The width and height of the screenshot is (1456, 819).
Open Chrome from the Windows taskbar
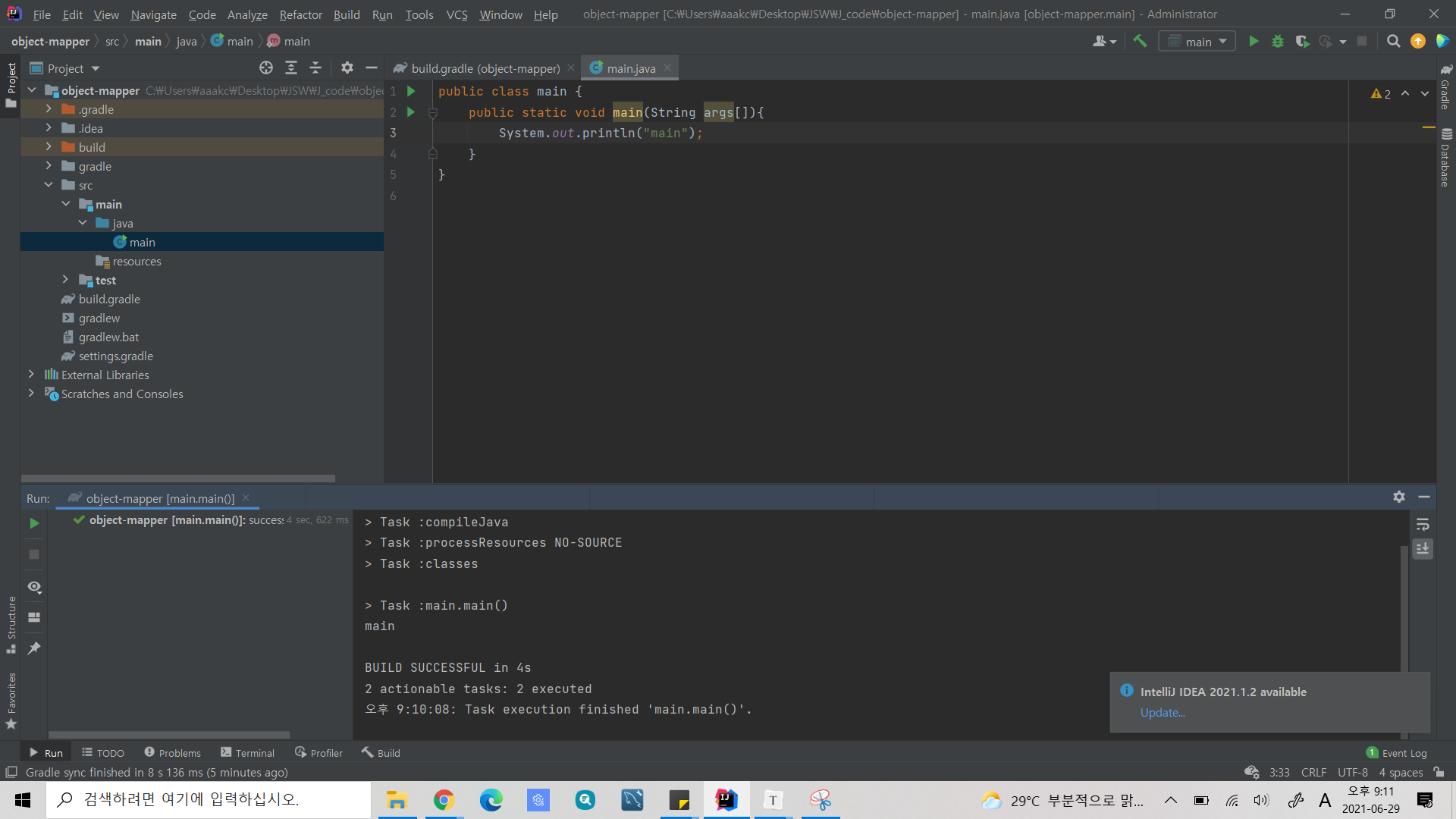point(444,800)
